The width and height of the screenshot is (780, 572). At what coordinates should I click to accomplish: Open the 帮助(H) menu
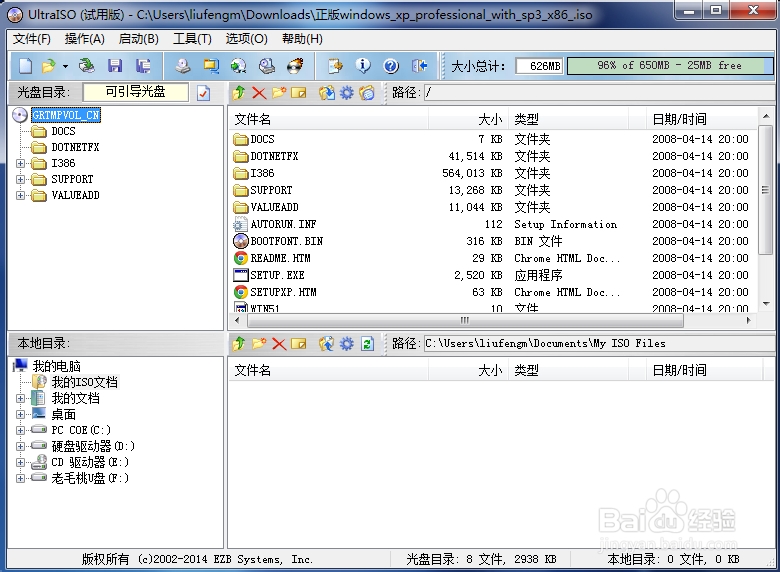pyautogui.click(x=302, y=39)
